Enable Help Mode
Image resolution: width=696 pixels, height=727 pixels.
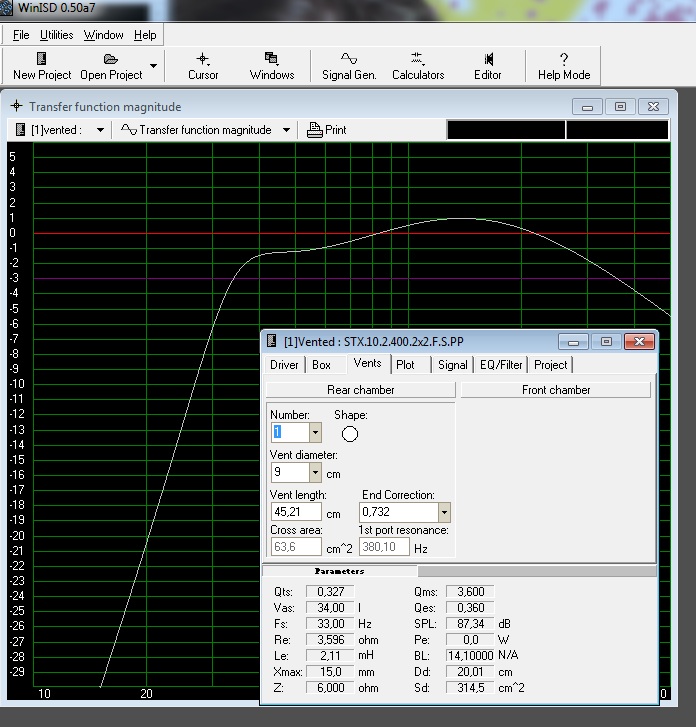coord(564,60)
